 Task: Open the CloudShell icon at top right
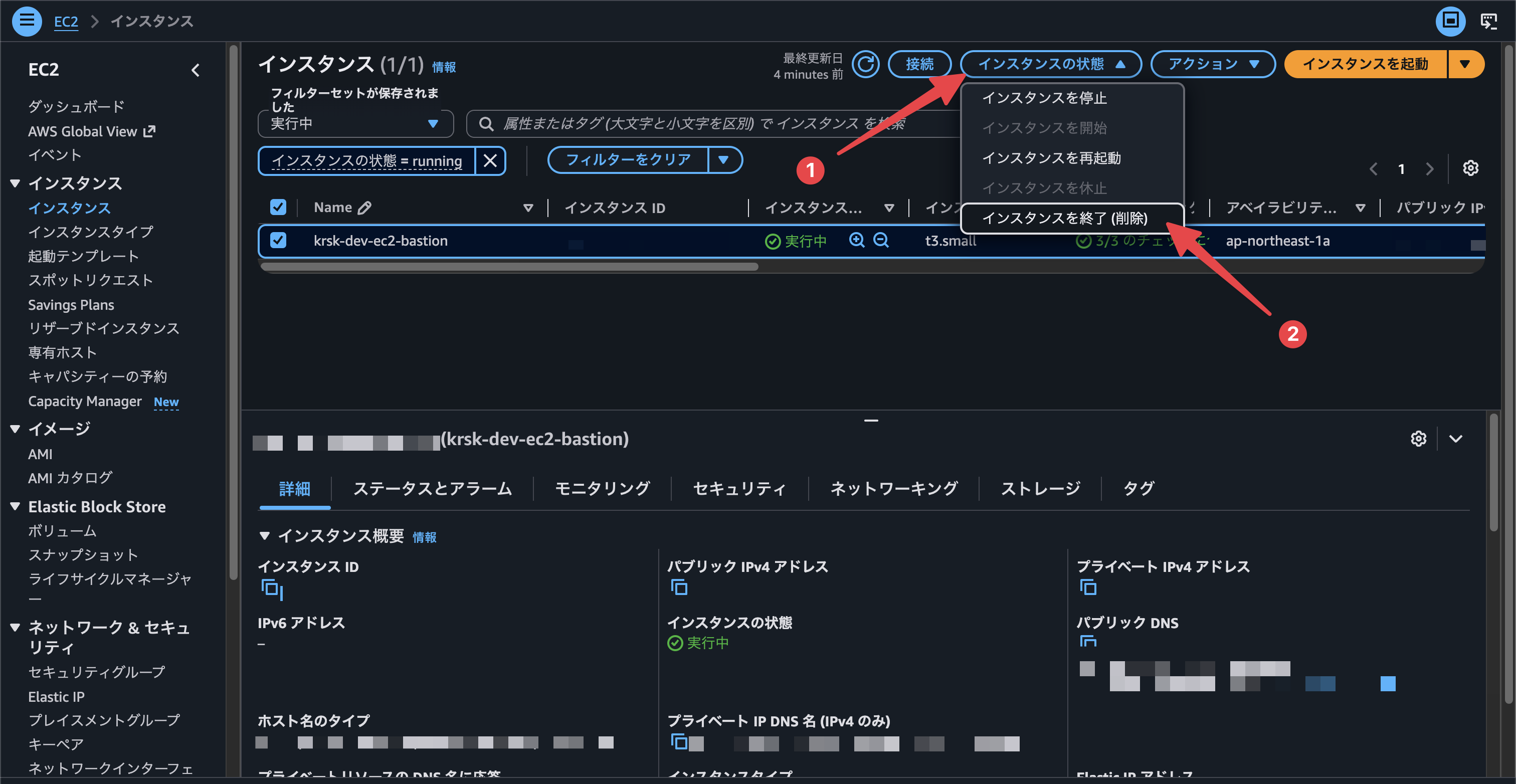(1488, 21)
